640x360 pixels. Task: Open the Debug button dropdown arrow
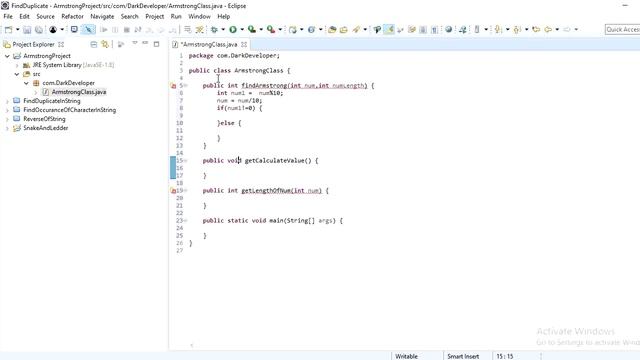tap(223, 29)
